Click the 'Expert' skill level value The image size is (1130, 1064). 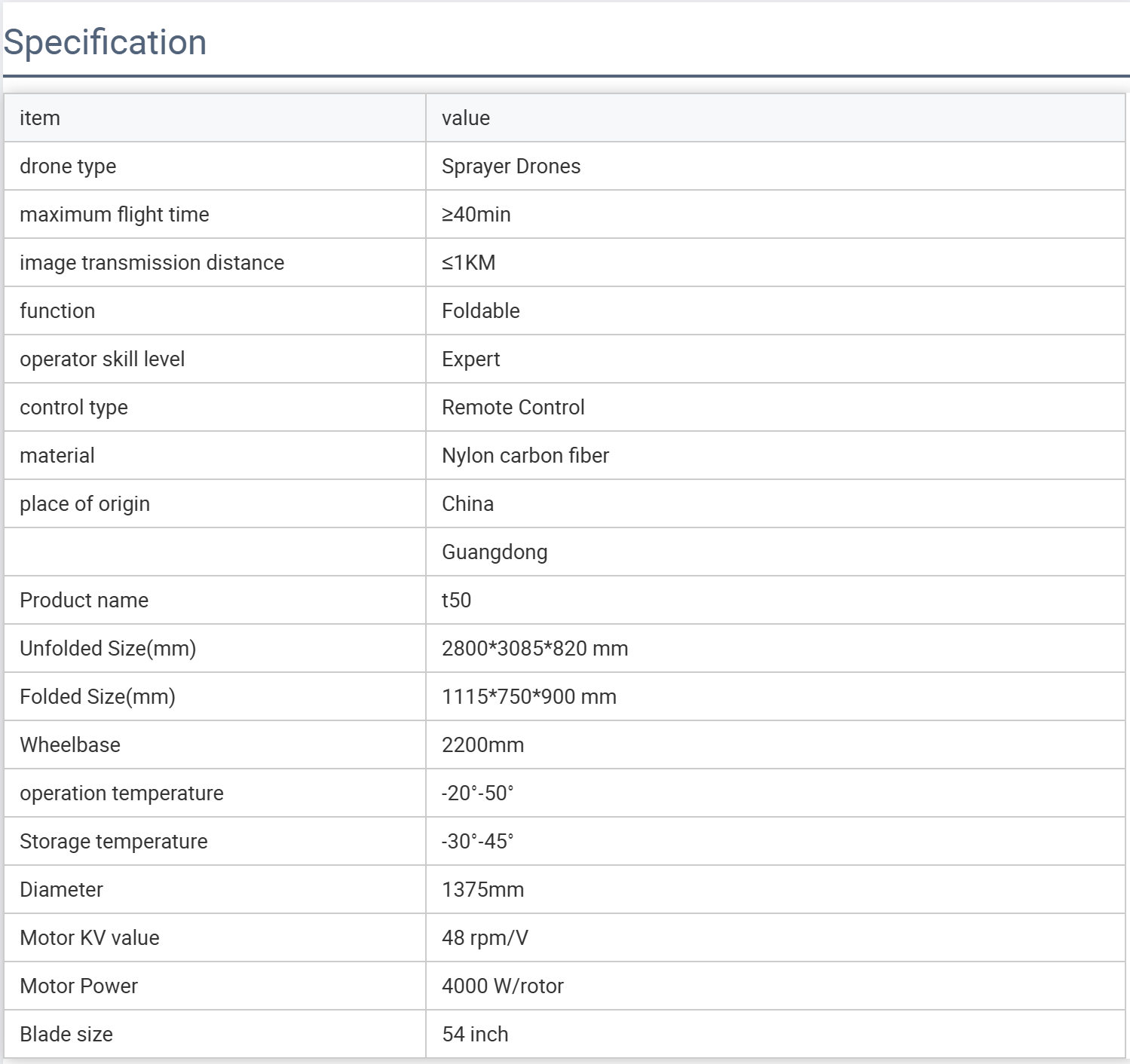click(471, 359)
